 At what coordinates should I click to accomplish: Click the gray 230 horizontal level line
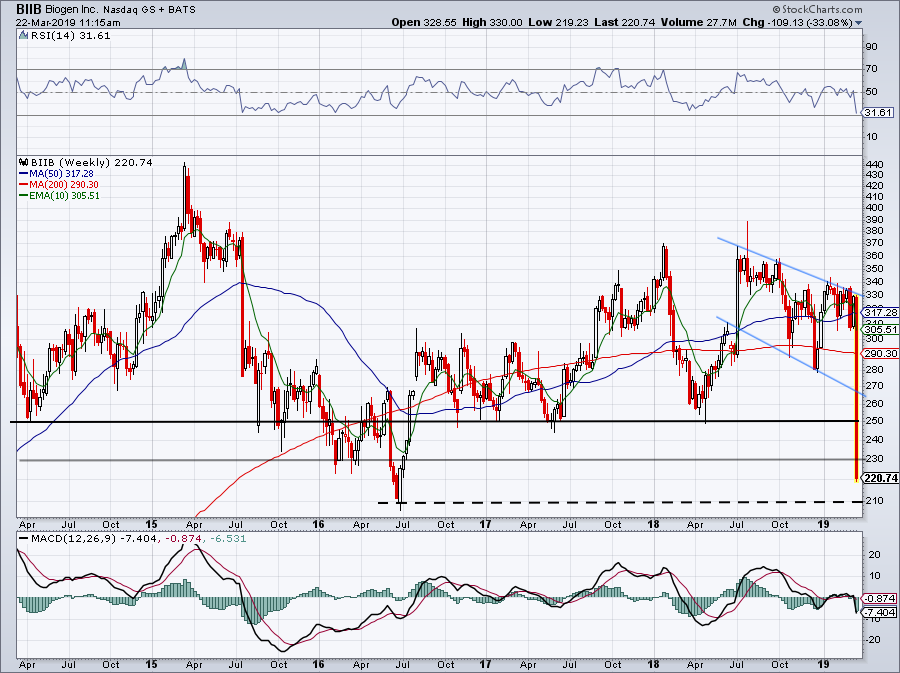pyautogui.click(x=439, y=460)
